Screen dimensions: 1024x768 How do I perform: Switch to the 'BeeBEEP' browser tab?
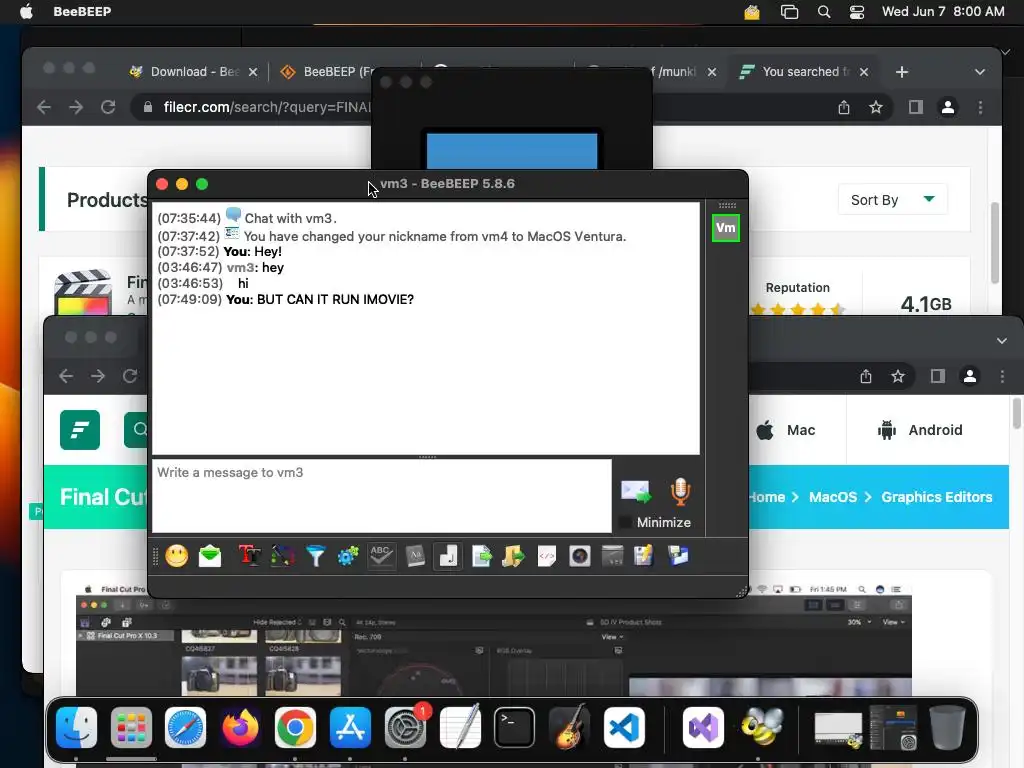tap(338, 72)
